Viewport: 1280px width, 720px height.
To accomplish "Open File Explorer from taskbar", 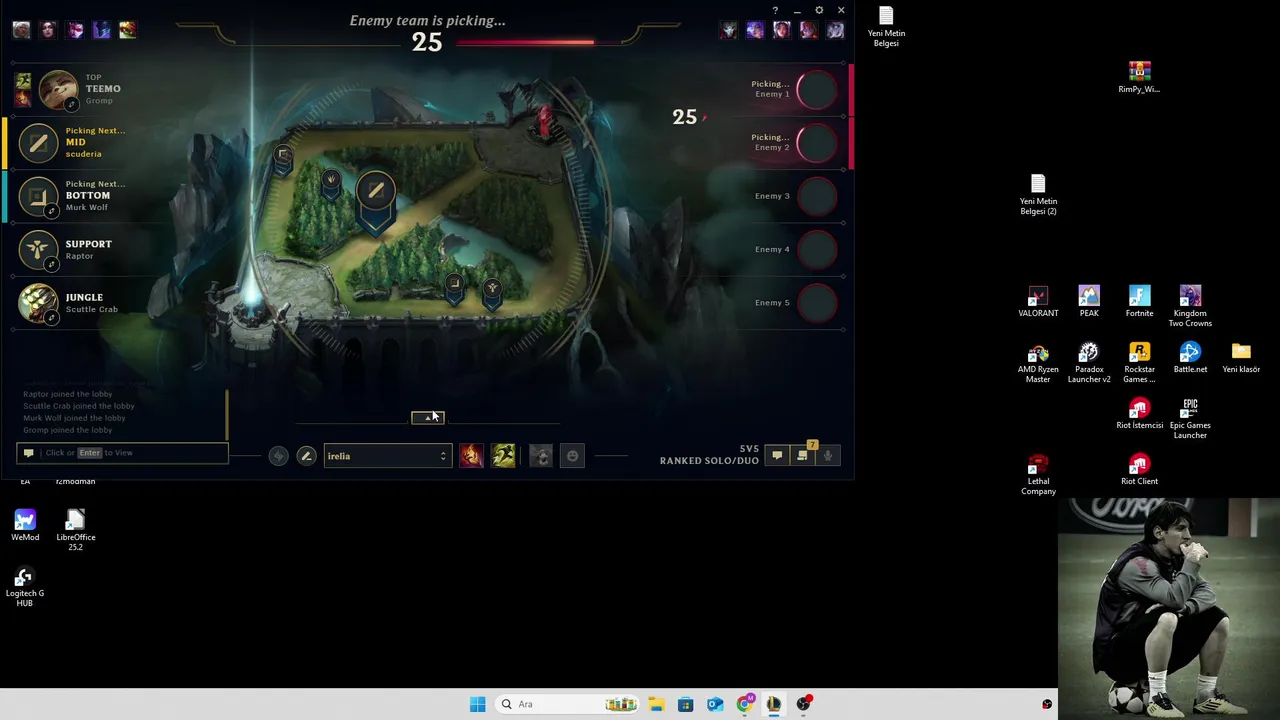I will (x=656, y=704).
